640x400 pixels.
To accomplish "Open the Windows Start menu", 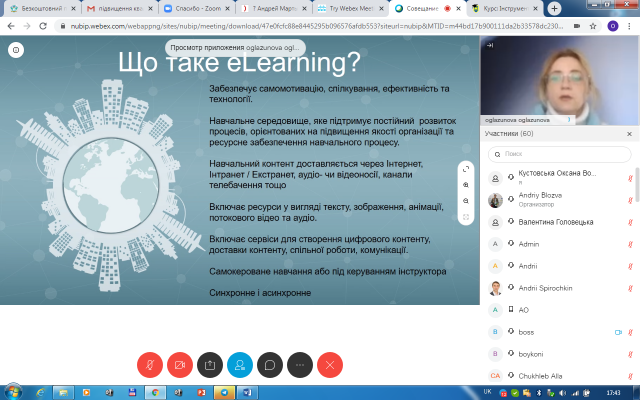I will tap(13, 393).
